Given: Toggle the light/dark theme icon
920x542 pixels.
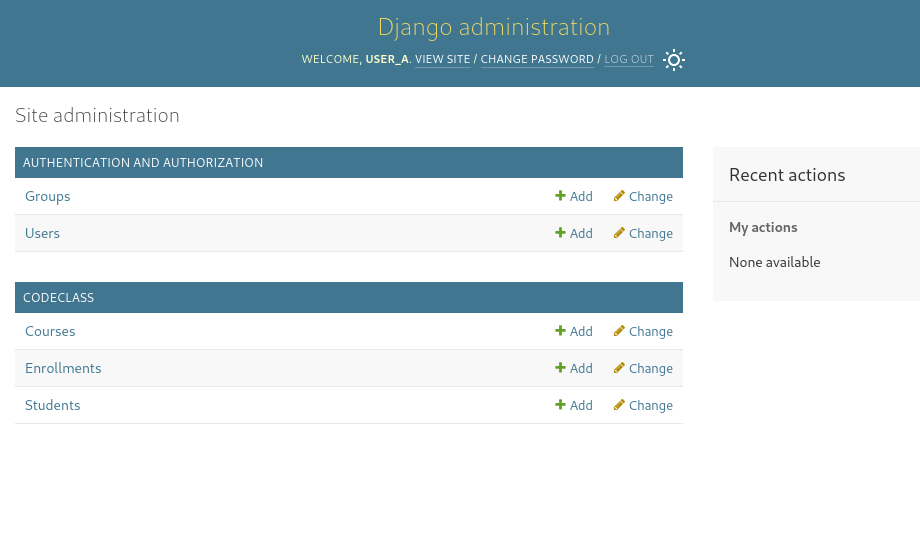Looking at the screenshot, I should (674, 60).
